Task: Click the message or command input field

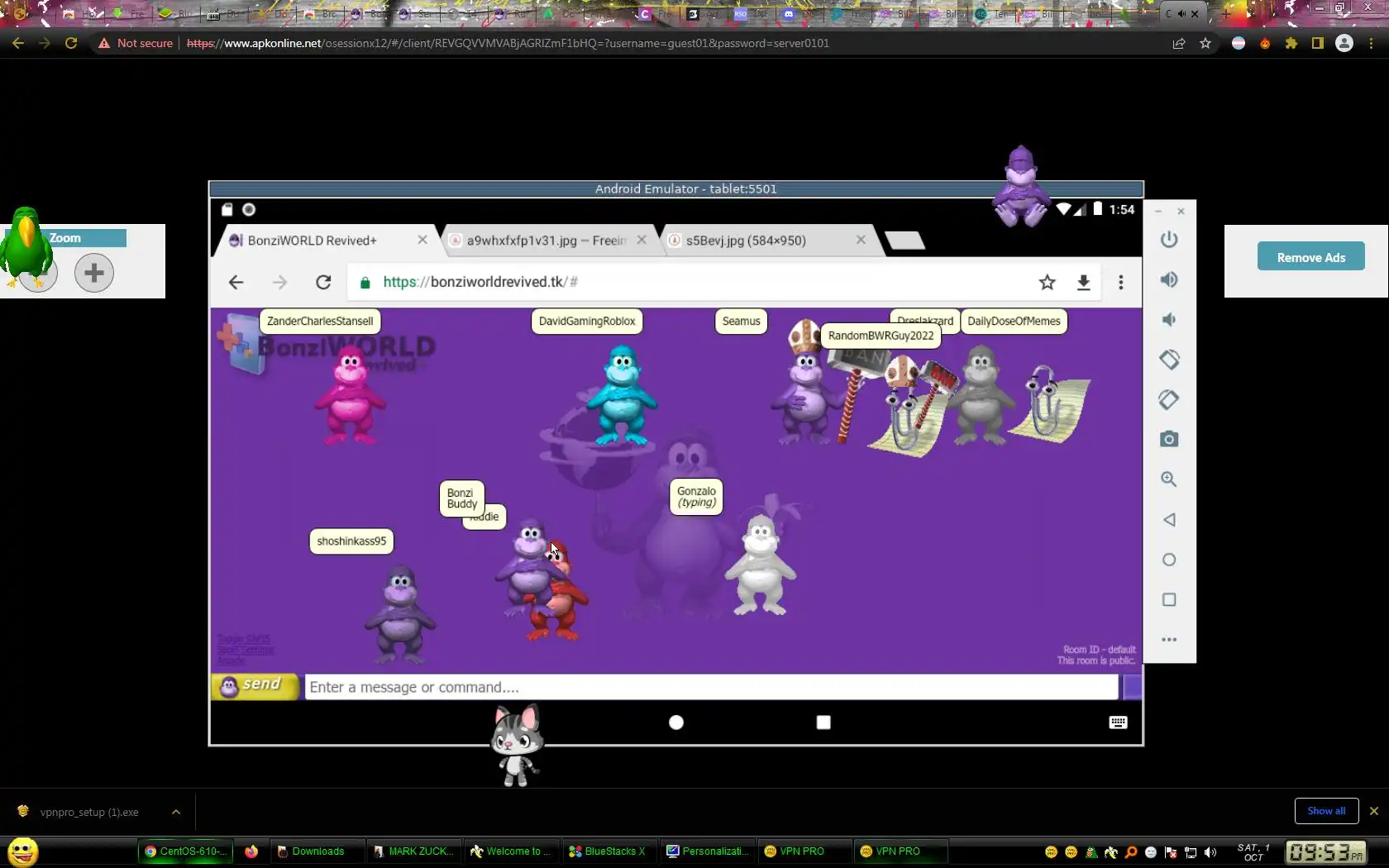Action: pyautogui.click(x=712, y=687)
